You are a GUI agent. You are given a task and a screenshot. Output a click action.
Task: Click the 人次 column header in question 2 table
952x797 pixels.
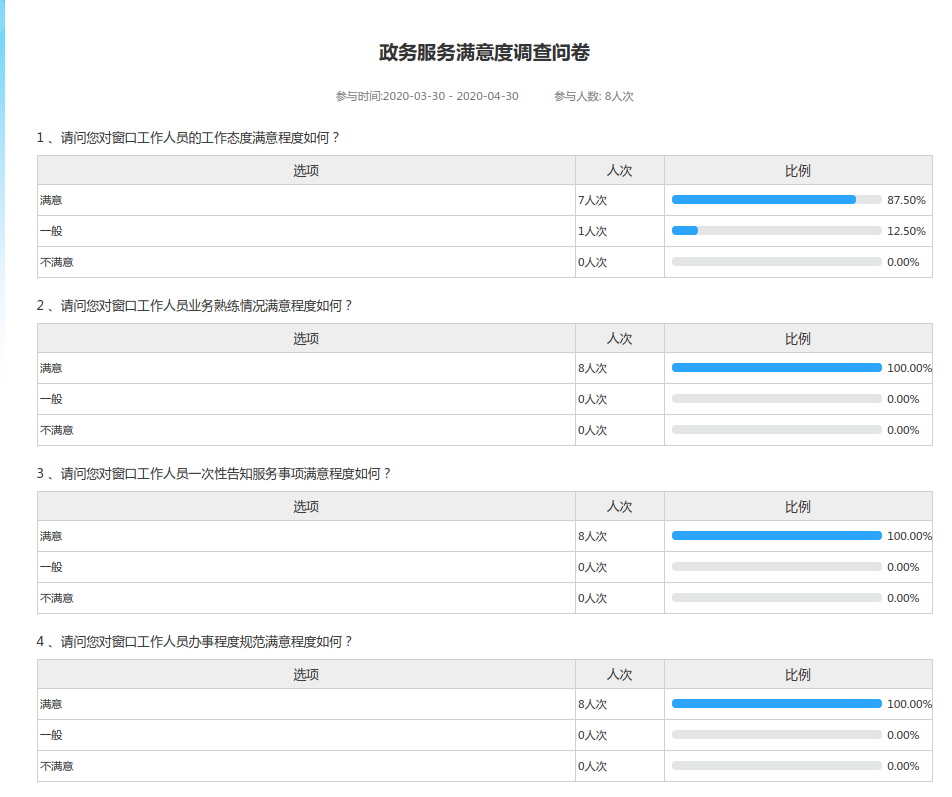pyautogui.click(x=619, y=339)
